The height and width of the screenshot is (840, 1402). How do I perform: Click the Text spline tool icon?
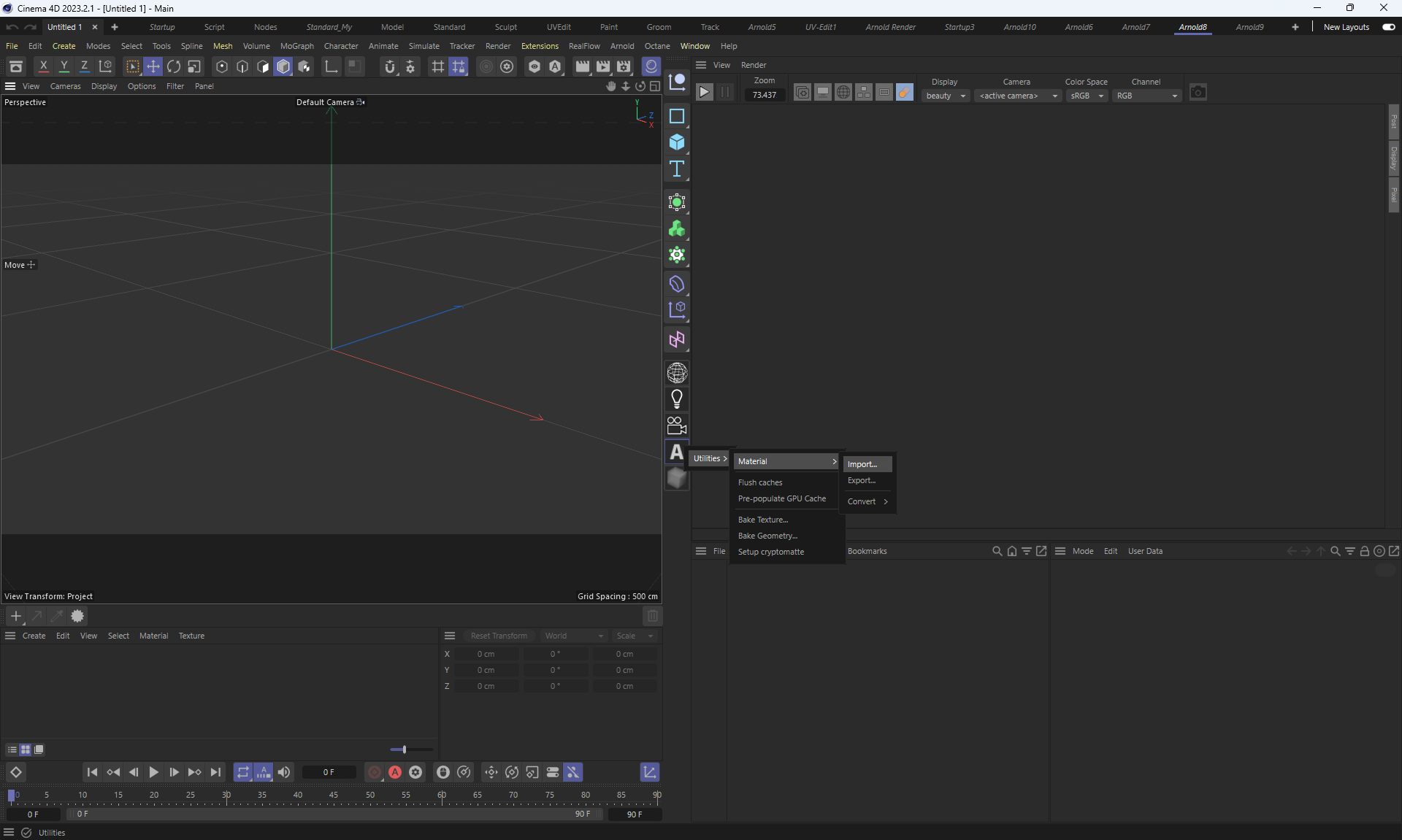point(677,169)
